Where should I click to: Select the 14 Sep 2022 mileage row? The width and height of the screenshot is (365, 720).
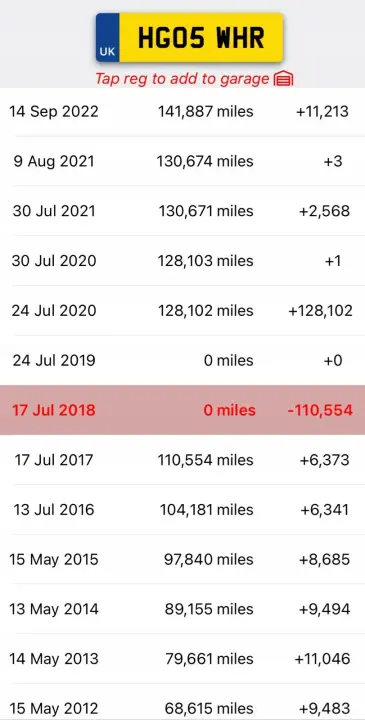pyautogui.click(x=182, y=112)
